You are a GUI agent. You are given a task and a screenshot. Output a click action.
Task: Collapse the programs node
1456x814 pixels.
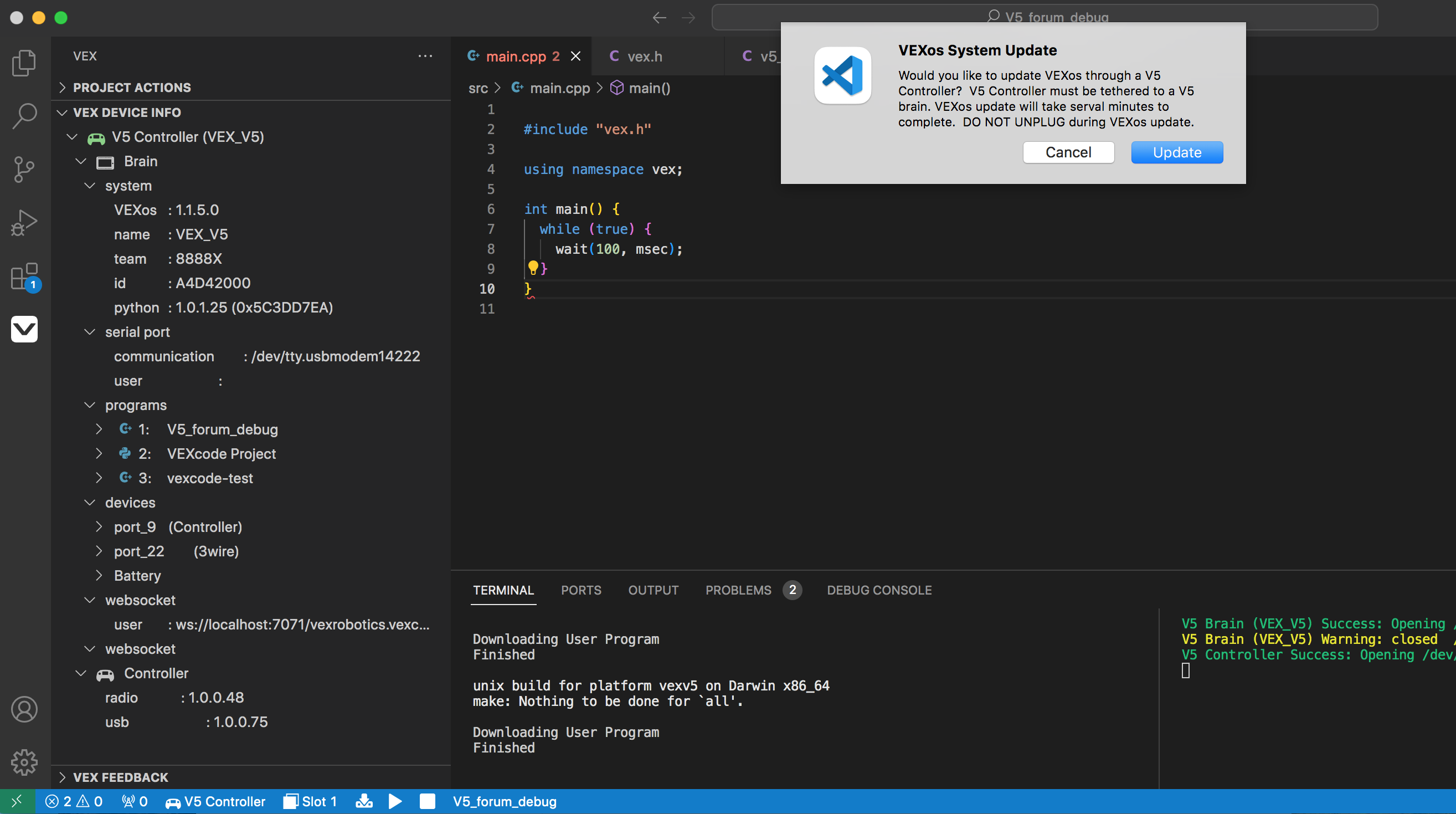pos(90,405)
